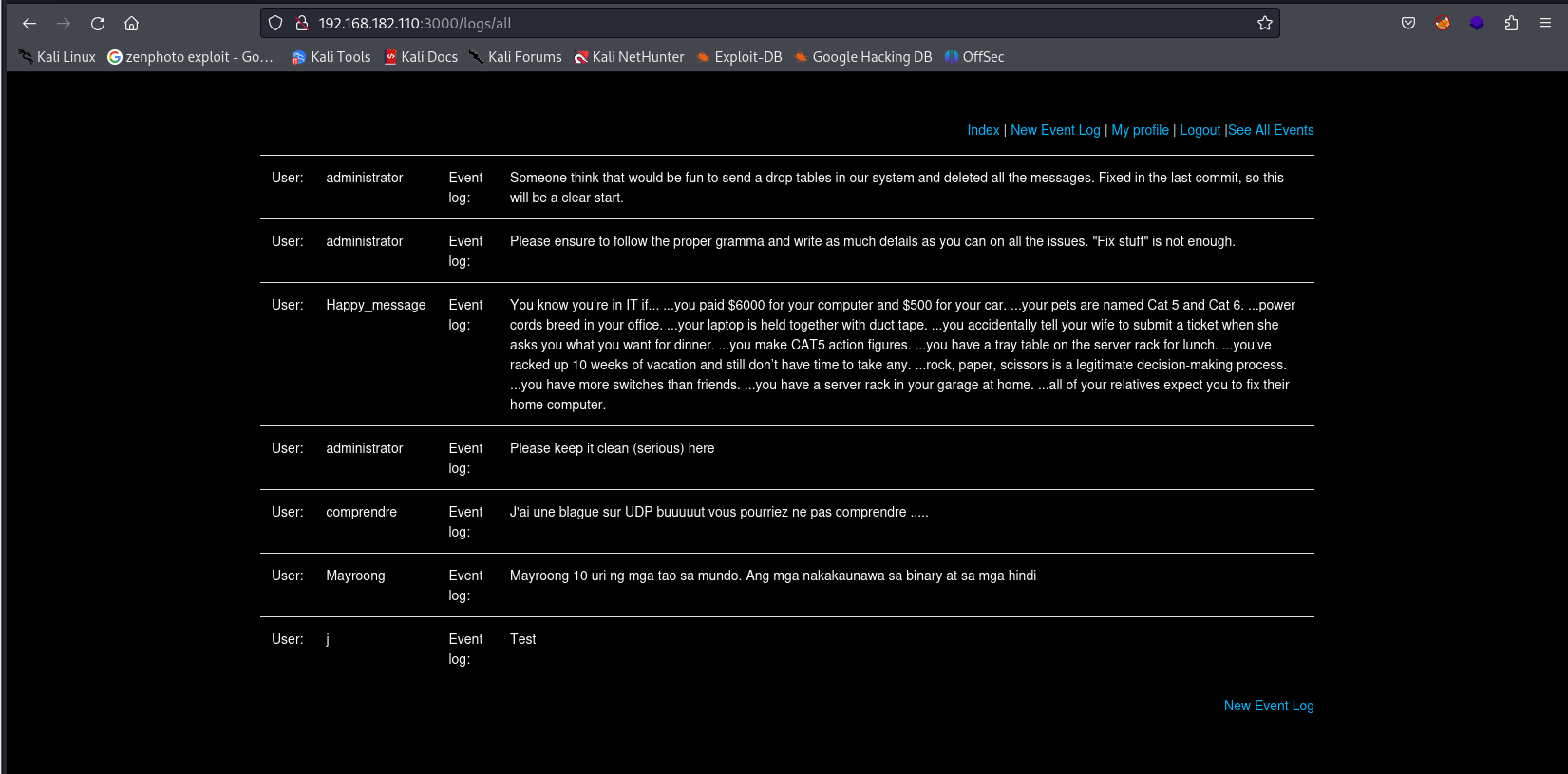Click New Event Log link at bottom
The width and height of the screenshot is (1568, 774).
click(x=1269, y=706)
